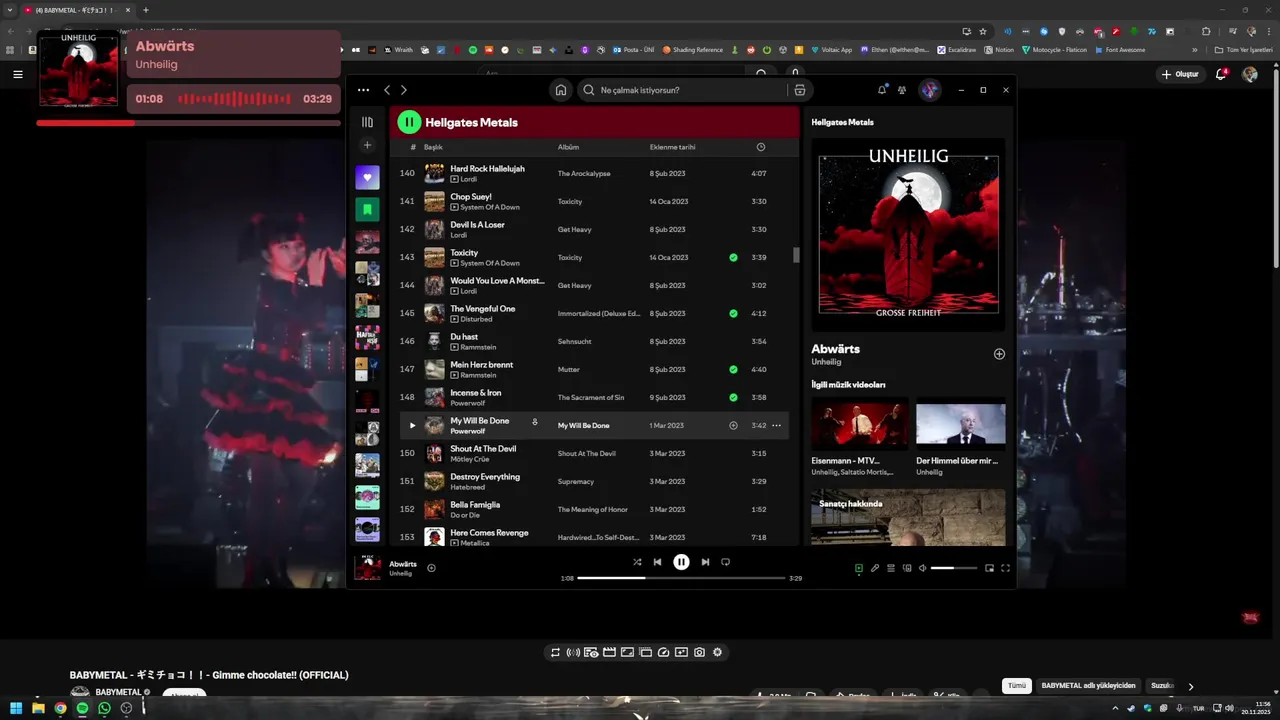The image size is (1280, 720).
Task: Open more options for My Will Be Done
Action: pyautogui.click(x=776, y=425)
